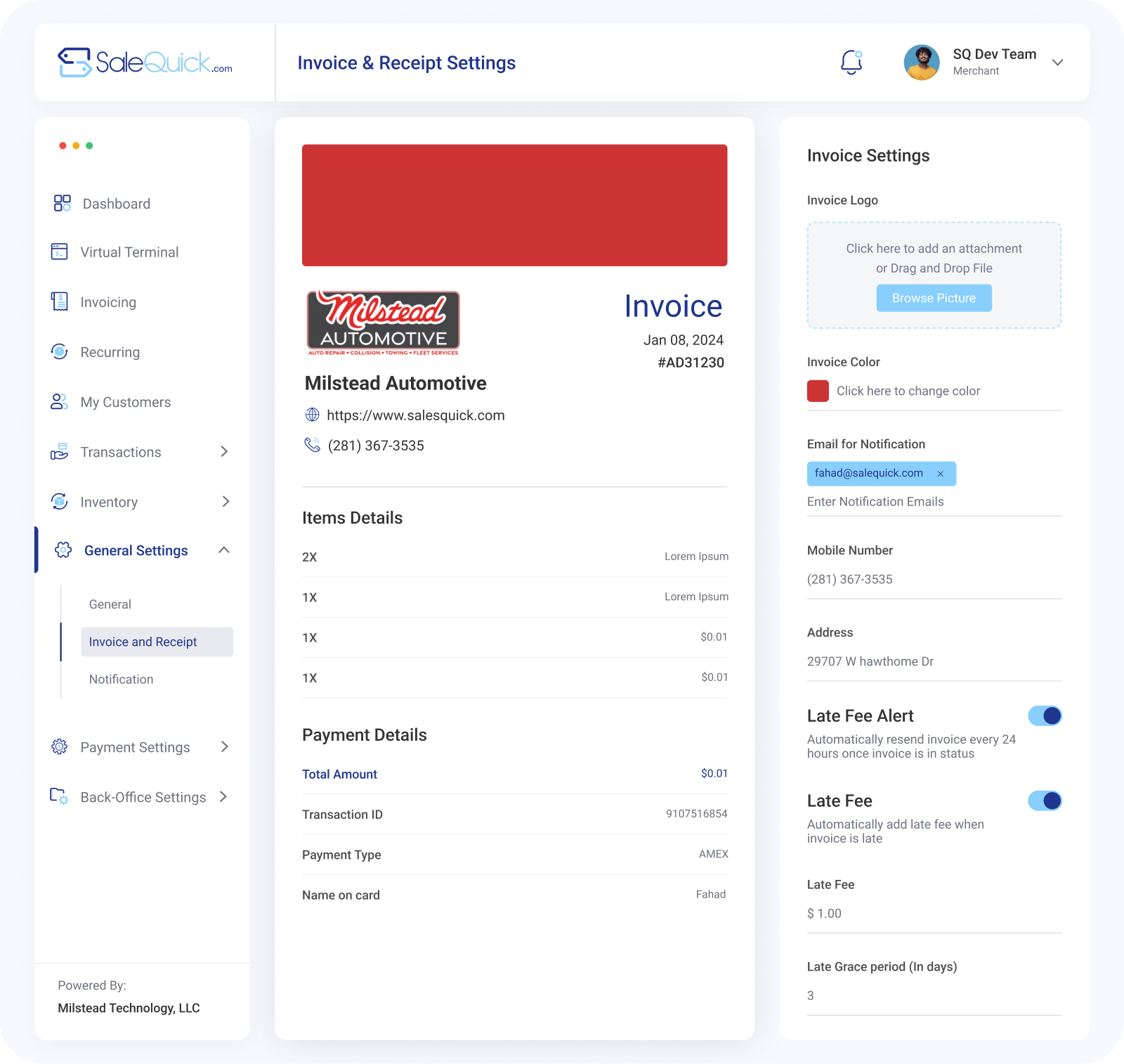Click the My Customers people icon
This screenshot has height=1064, width=1124.
click(60, 401)
